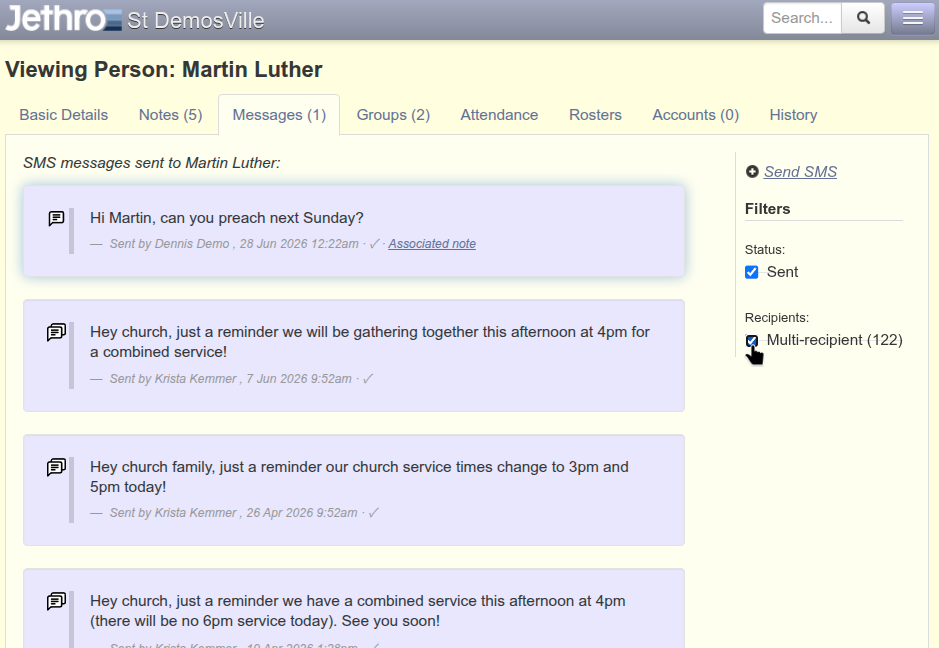Click the 'Multi-recipient (122)' label

coord(835,340)
